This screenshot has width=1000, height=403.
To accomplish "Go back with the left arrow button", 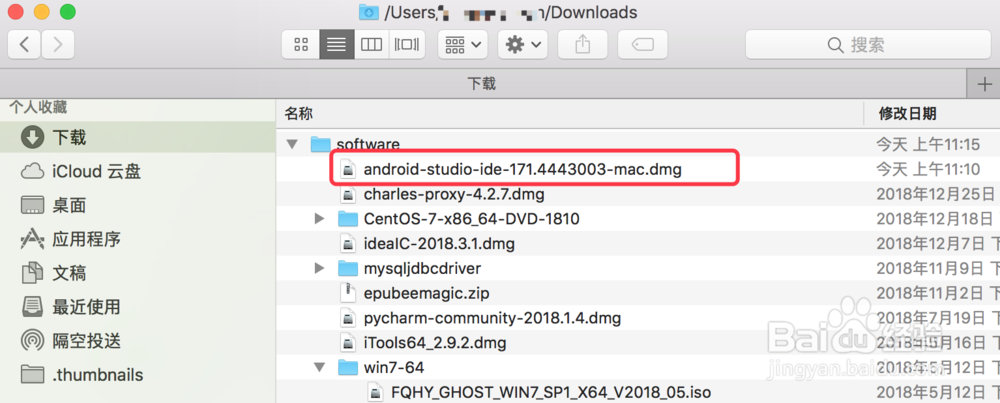I will [x=24, y=45].
